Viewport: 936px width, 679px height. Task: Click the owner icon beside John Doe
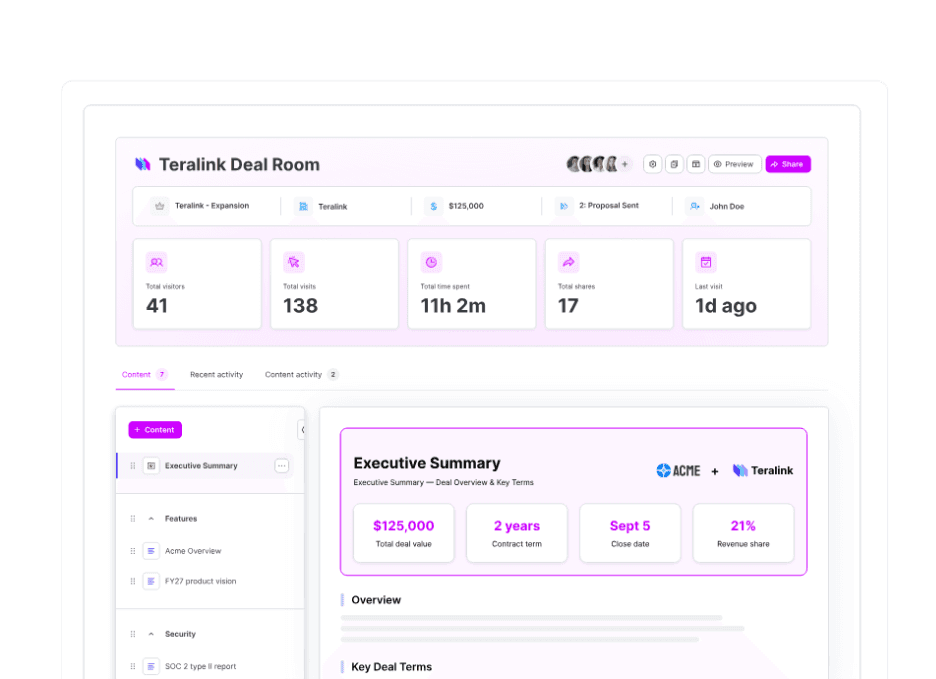pos(694,206)
